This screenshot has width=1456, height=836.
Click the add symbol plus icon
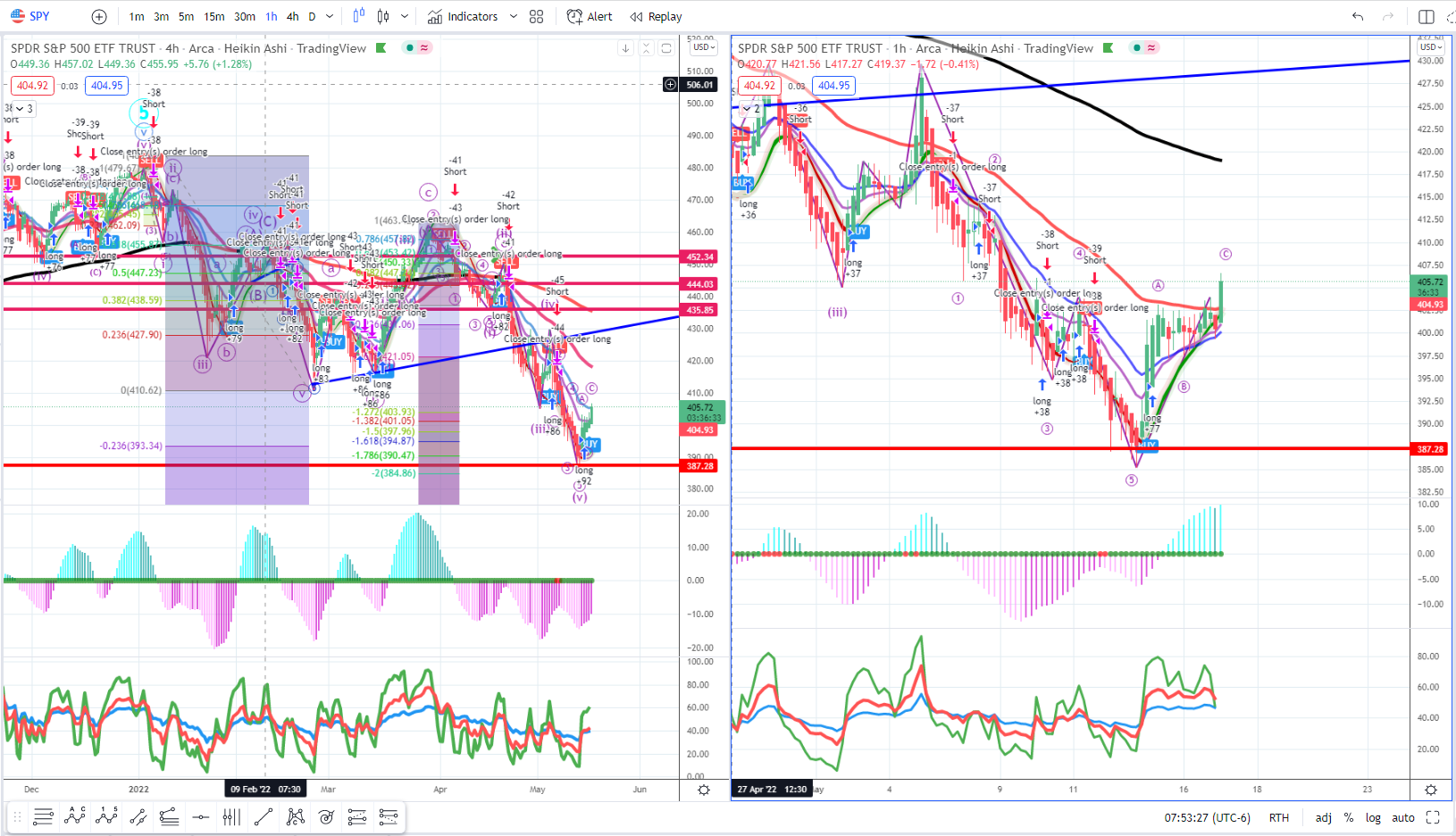tap(99, 17)
